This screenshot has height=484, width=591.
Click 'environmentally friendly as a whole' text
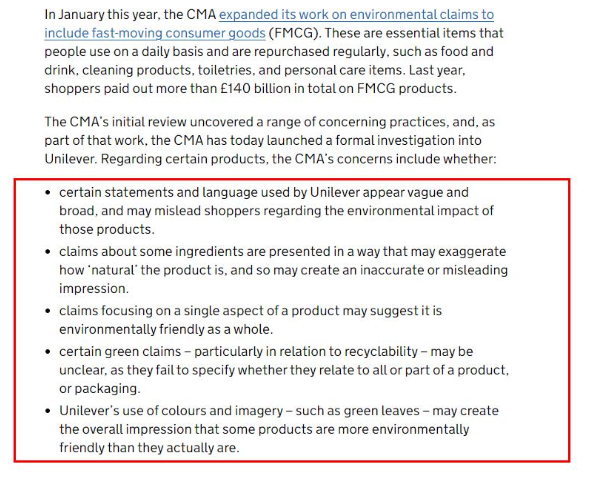(x=165, y=330)
